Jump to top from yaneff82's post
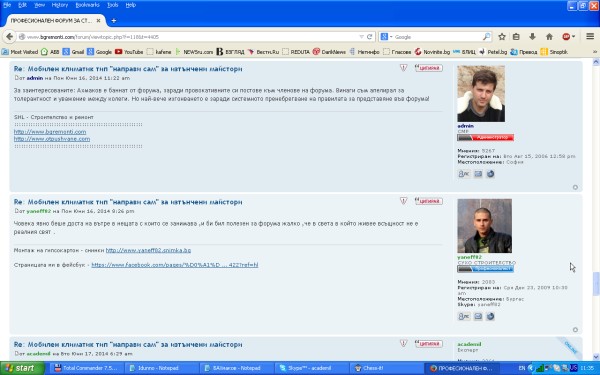The height and width of the screenshot is (375, 600). coord(575,329)
